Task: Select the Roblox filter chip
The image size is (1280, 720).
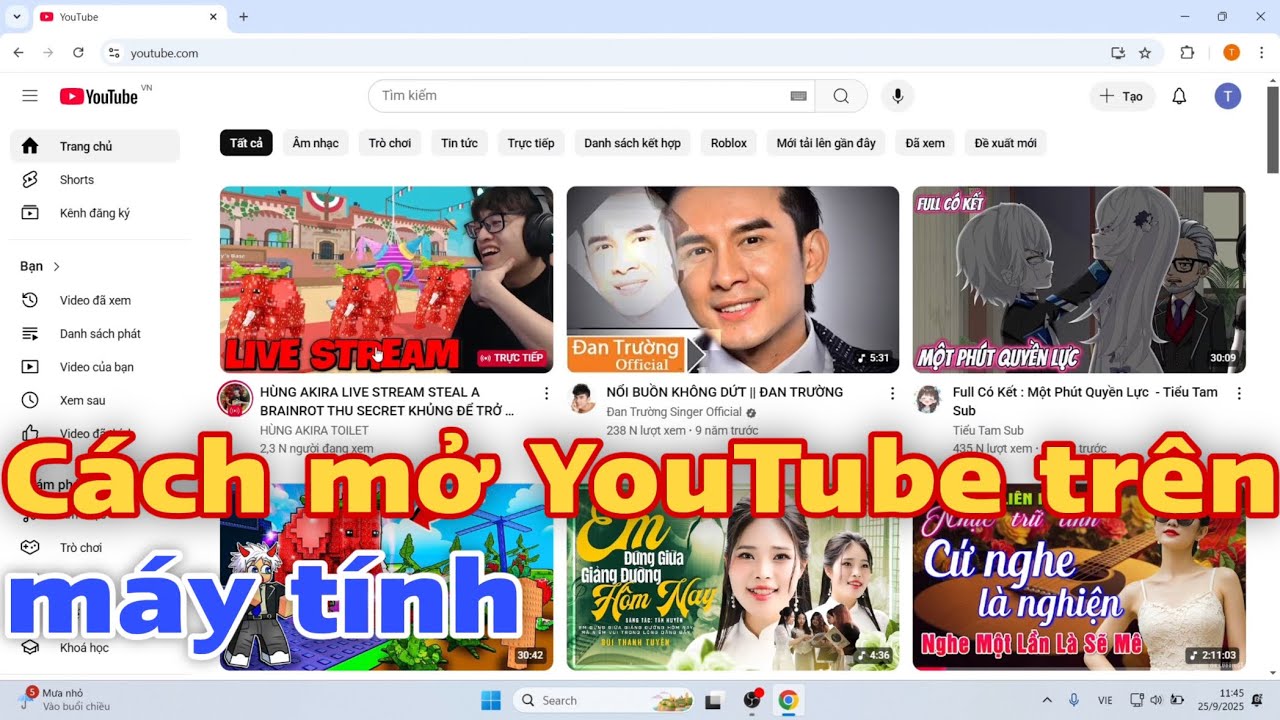Action: click(x=729, y=143)
